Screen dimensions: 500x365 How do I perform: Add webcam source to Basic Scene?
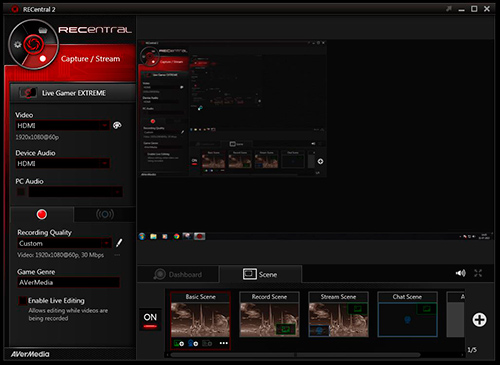tap(193, 343)
